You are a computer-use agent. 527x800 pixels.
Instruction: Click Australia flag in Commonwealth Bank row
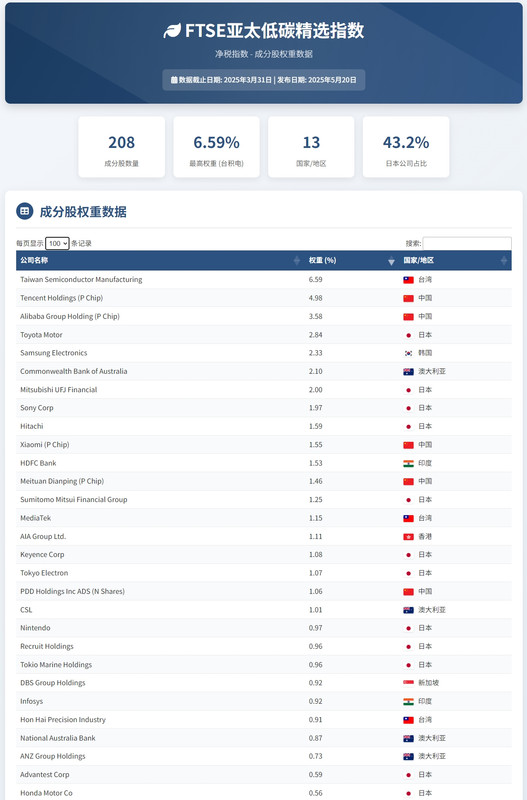click(x=409, y=371)
